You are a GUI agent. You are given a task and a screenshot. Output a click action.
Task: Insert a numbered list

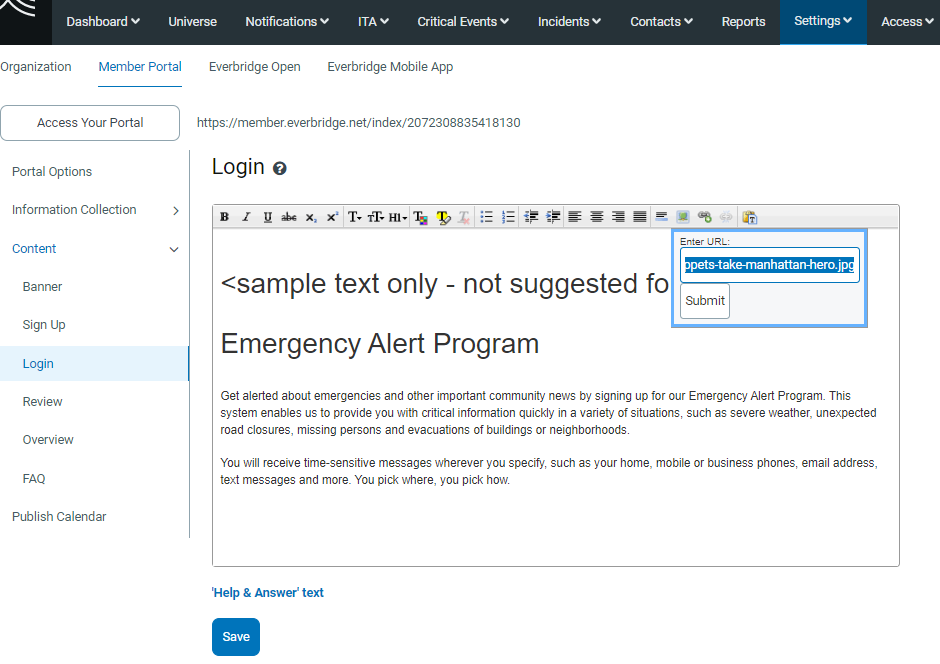point(508,217)
